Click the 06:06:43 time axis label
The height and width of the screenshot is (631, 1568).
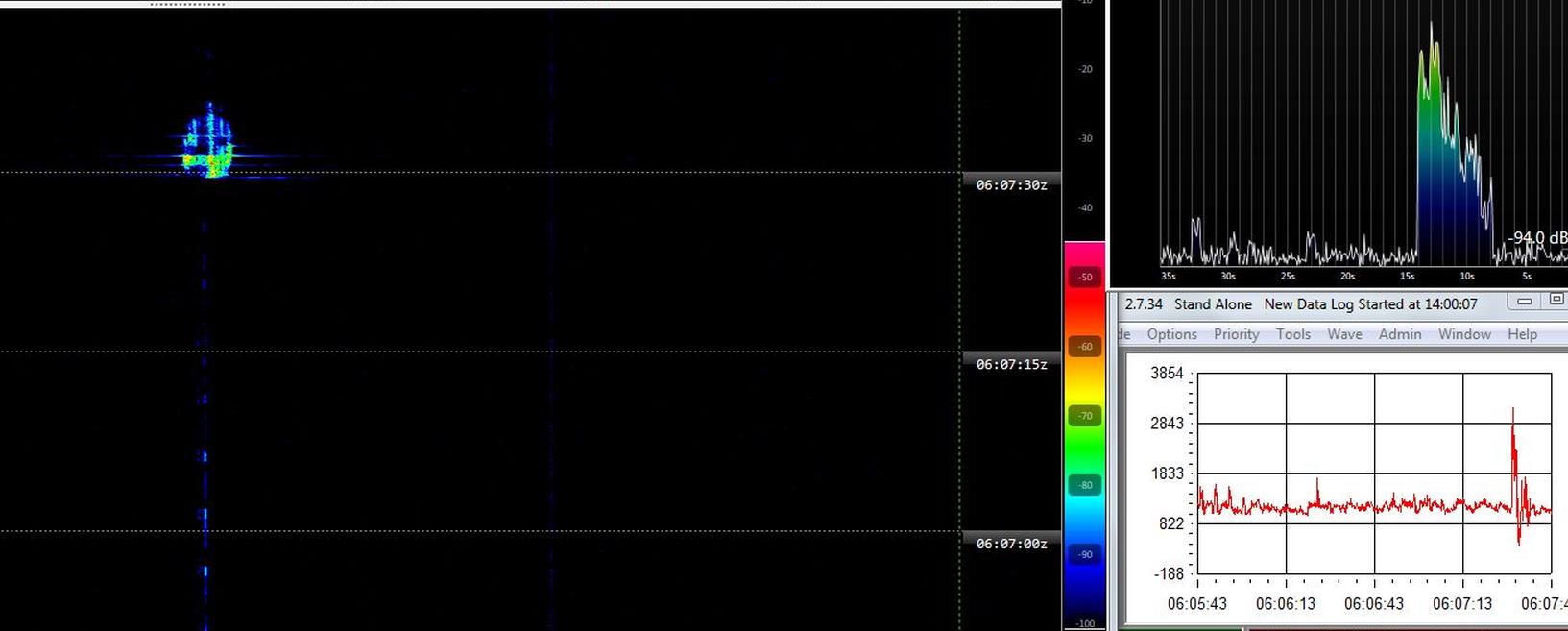point(1373,604)
